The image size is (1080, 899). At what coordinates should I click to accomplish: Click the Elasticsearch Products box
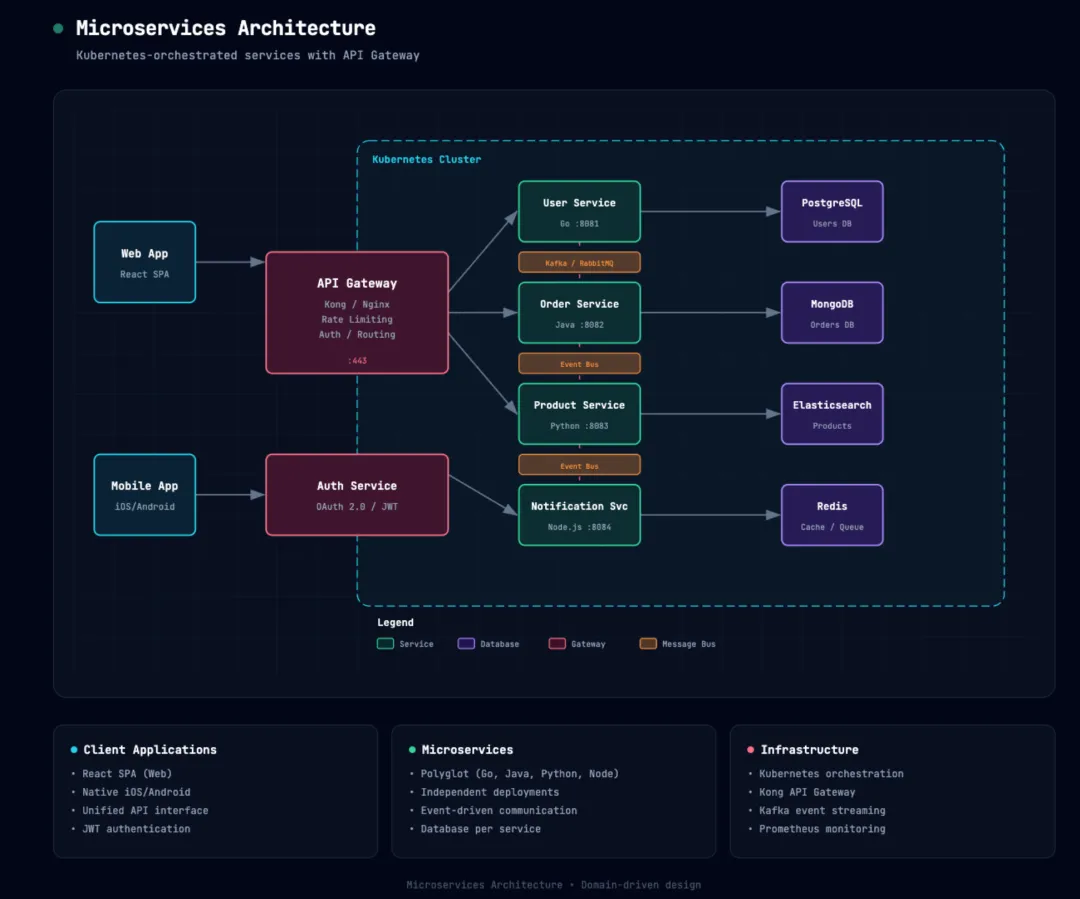tap(832, 414)
